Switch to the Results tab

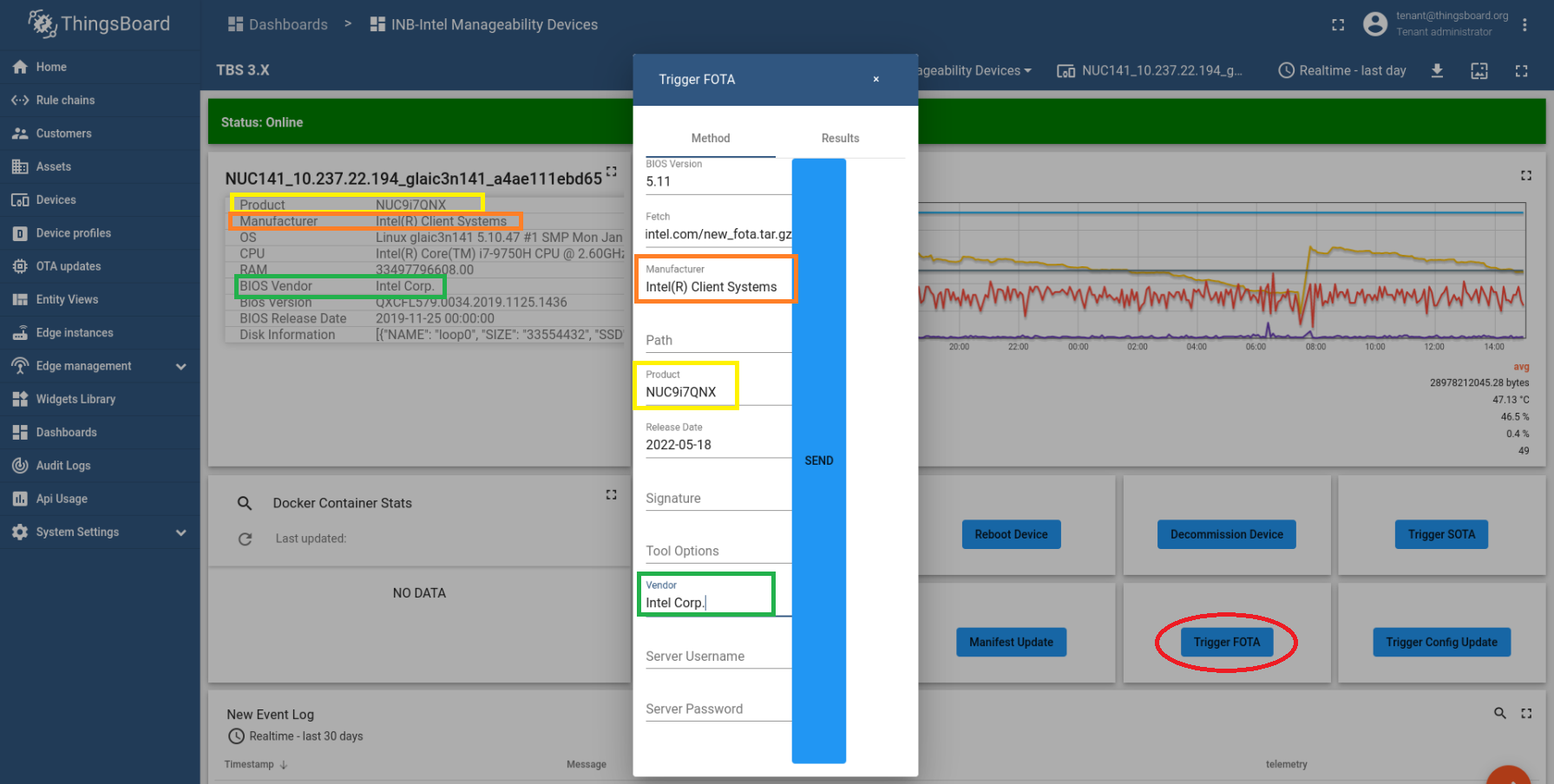[840, 138]
